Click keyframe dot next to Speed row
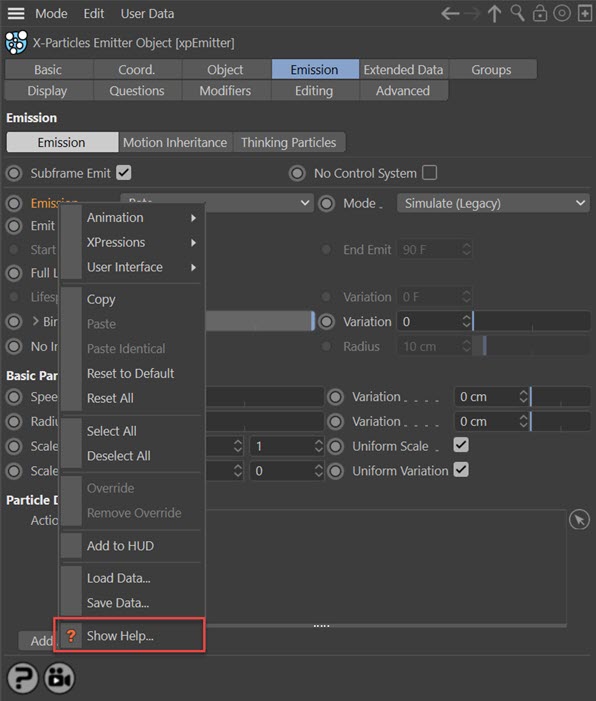596x701 pixels. (x=14, y=397)
